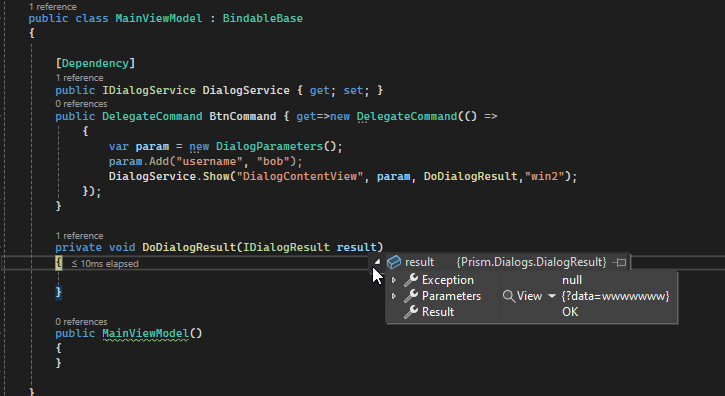Collapse the result datatip arrow

pos(377,262)
